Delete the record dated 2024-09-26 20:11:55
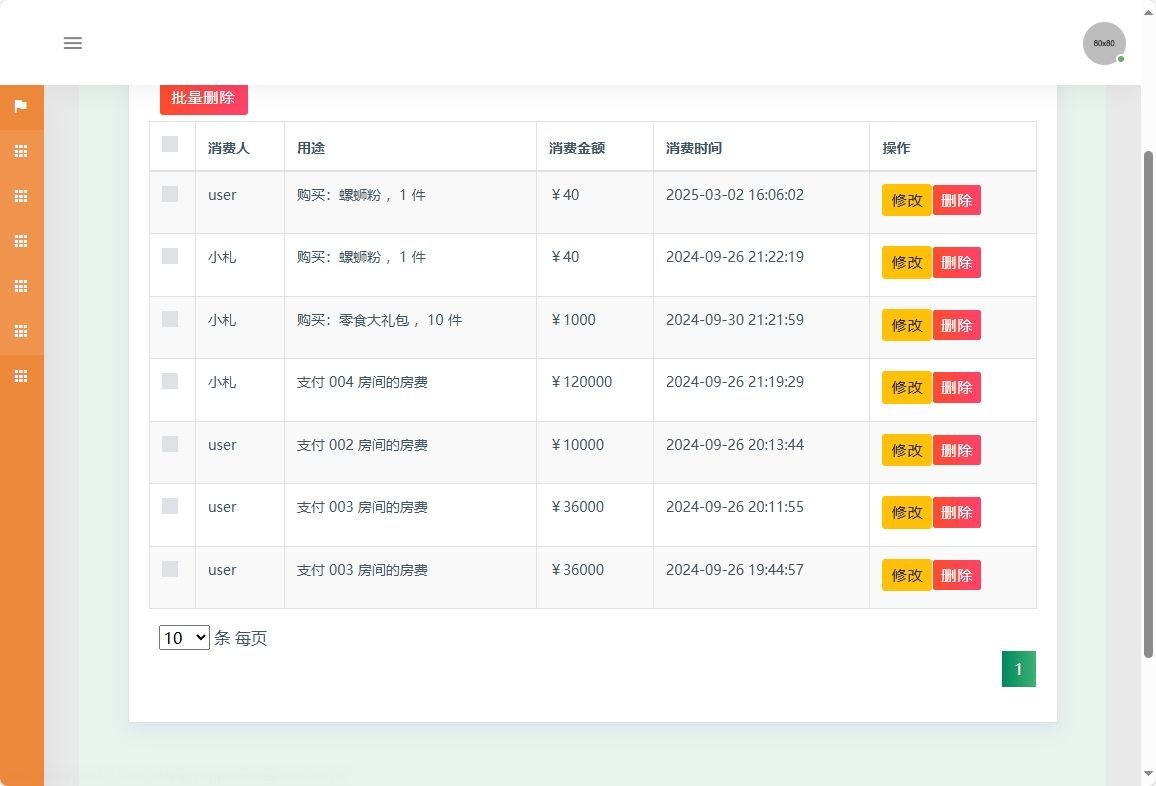Image resolution: width=1156 pixels, height=786 pixels. [x=957, y=512]
